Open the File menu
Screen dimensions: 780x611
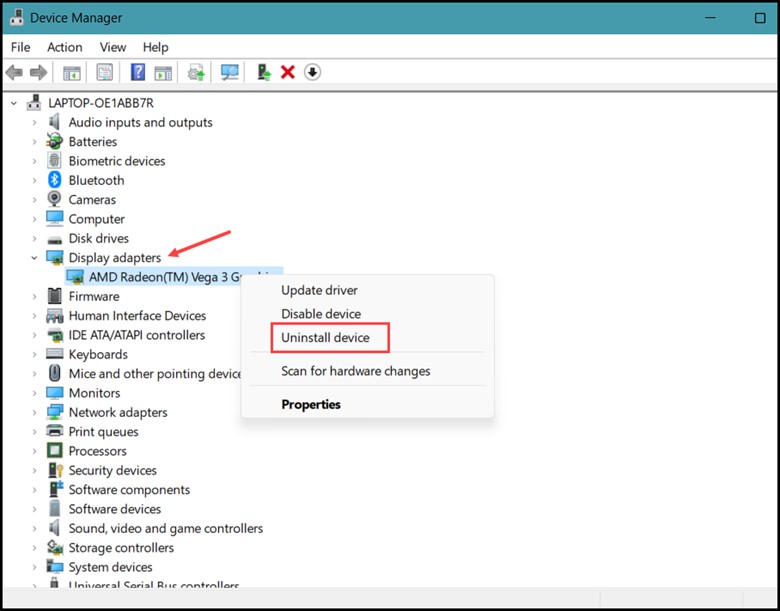click(x=20, y=47)
